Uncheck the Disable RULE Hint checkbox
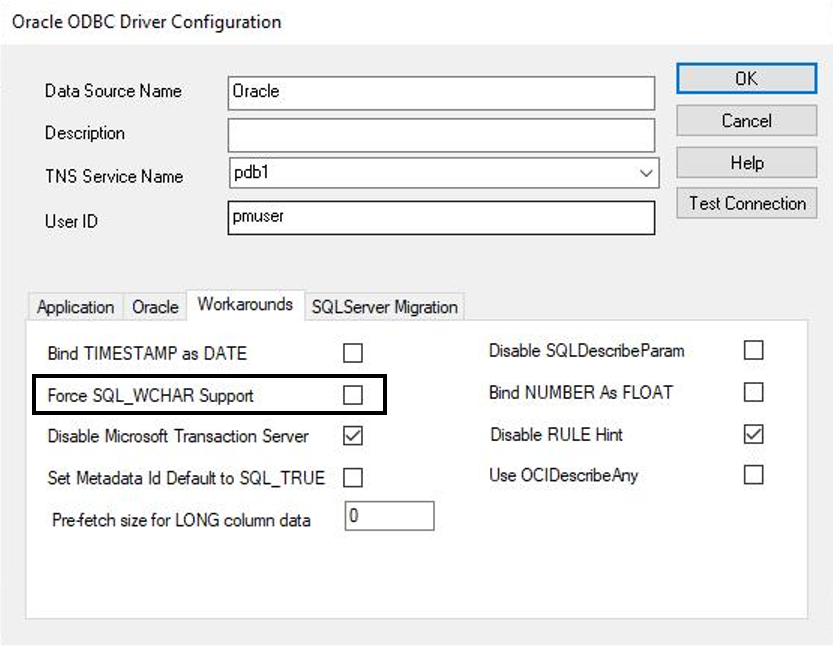Image resolution: width=833 pixels, height=646 pixels. pos(753,434)
